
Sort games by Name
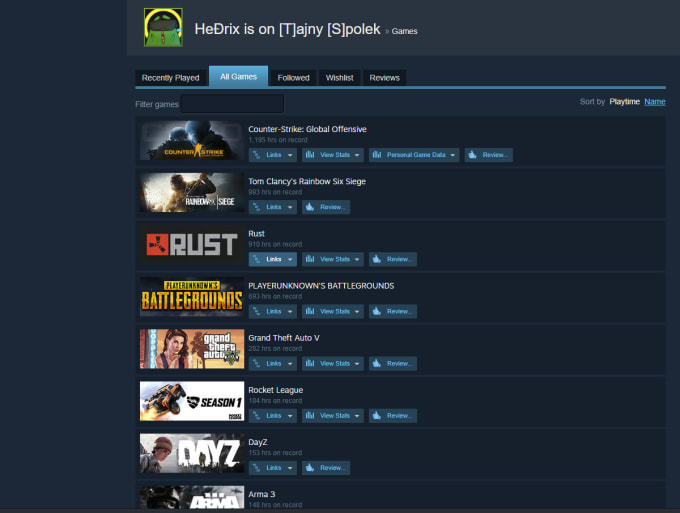pos(655,101)
